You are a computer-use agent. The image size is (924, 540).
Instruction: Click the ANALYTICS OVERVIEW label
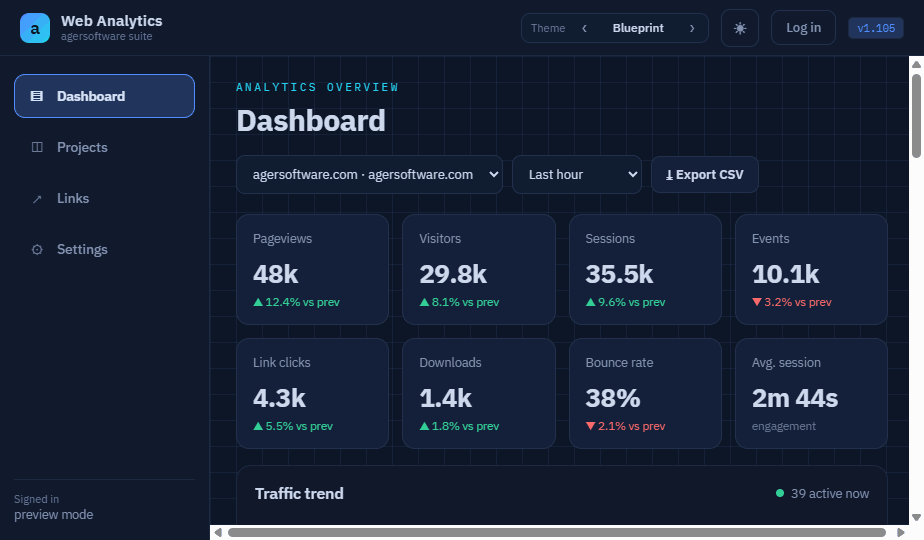coord(317,87)
